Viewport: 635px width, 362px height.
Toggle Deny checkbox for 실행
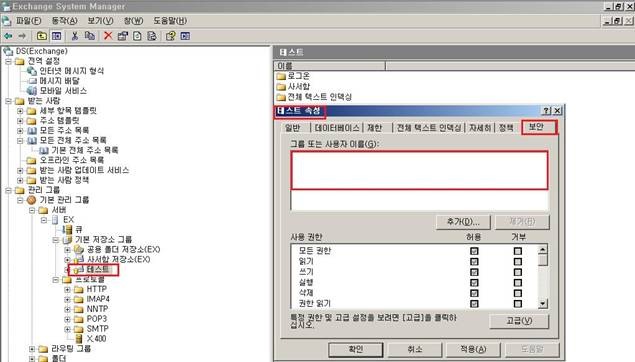tap(518, 283)
